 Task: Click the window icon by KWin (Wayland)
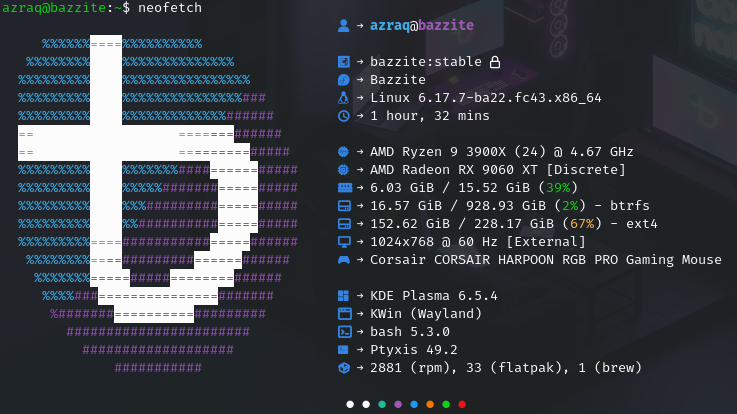coord(345,313)
